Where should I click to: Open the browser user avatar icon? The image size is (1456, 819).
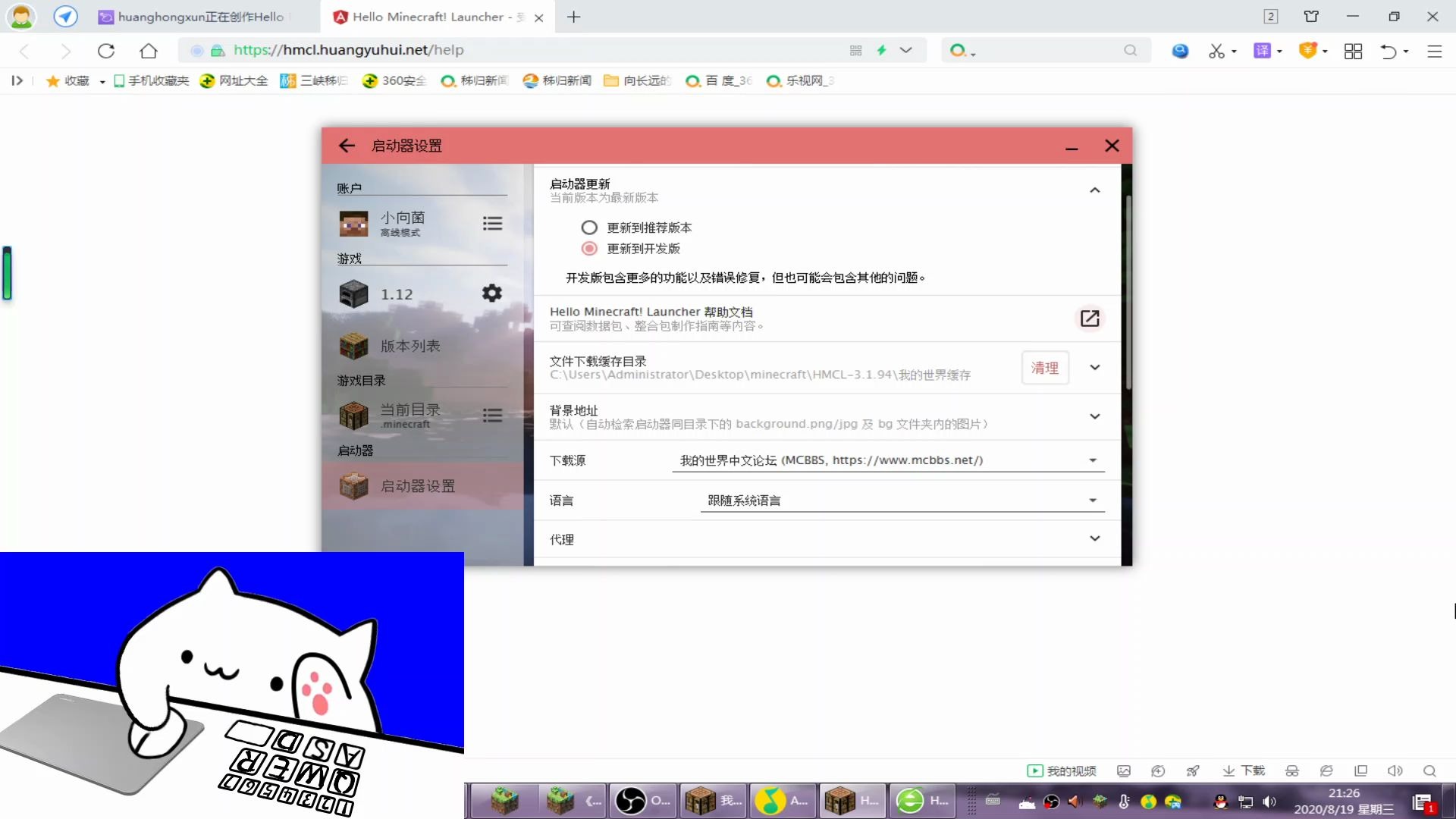pyautogui.click(x=21, y=17)
